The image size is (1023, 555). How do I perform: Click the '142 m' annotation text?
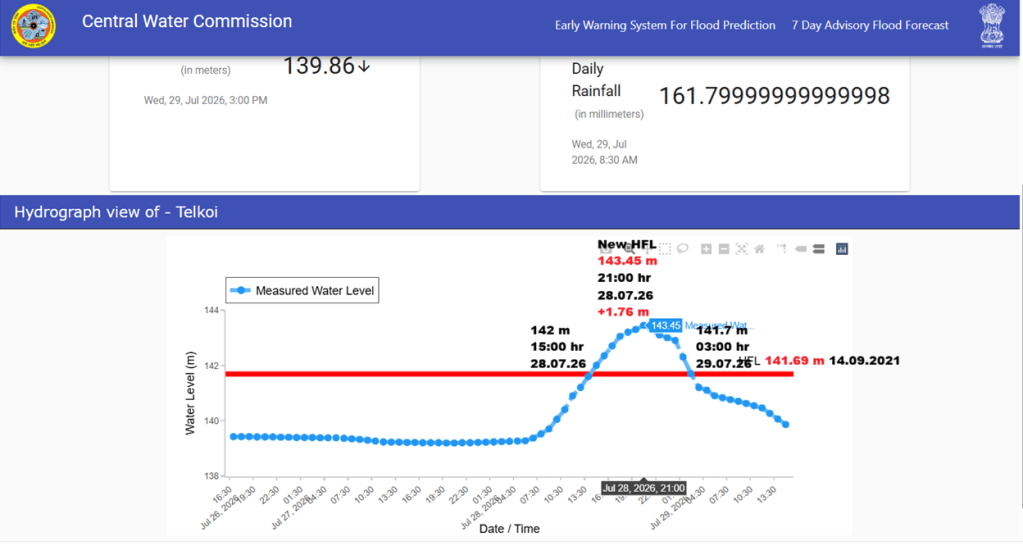tap(549, 330)
